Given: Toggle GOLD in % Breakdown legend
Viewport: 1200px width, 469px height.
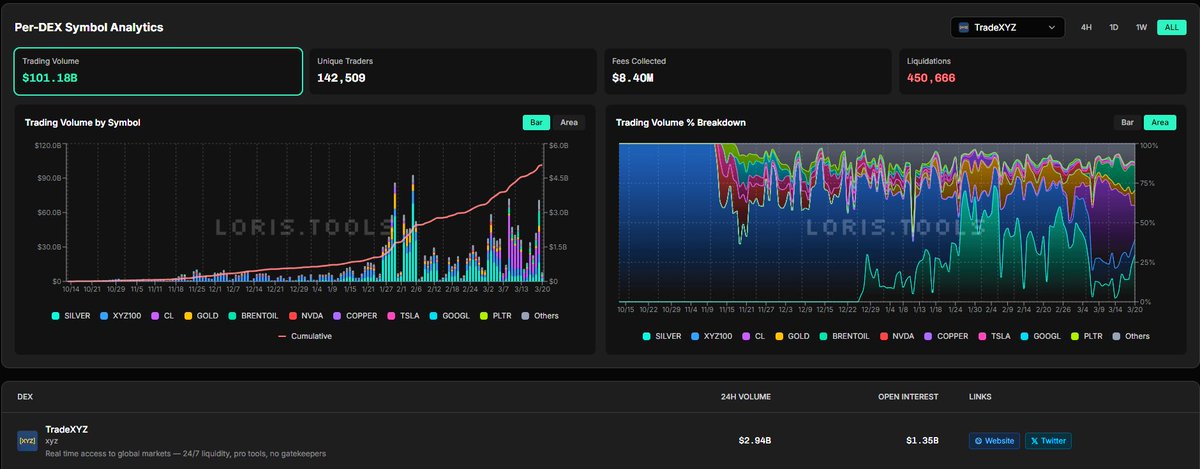Looking at the screenshot, I should [x=793, y=336].
